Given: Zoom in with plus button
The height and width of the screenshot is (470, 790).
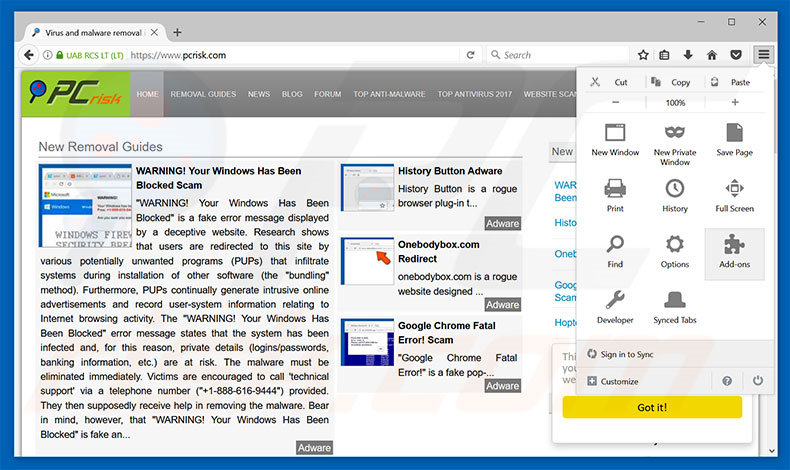Looking at the screenshot, I should coord(735,102).
